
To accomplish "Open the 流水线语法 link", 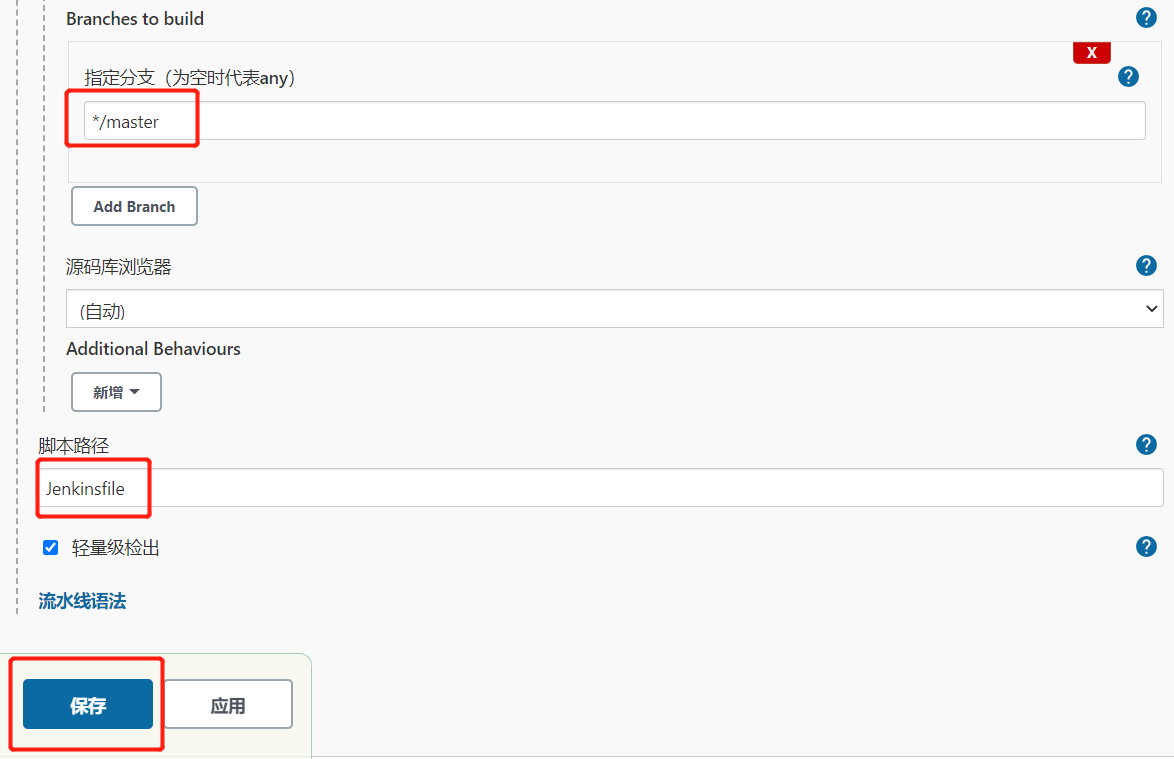I will coord(82,601).
